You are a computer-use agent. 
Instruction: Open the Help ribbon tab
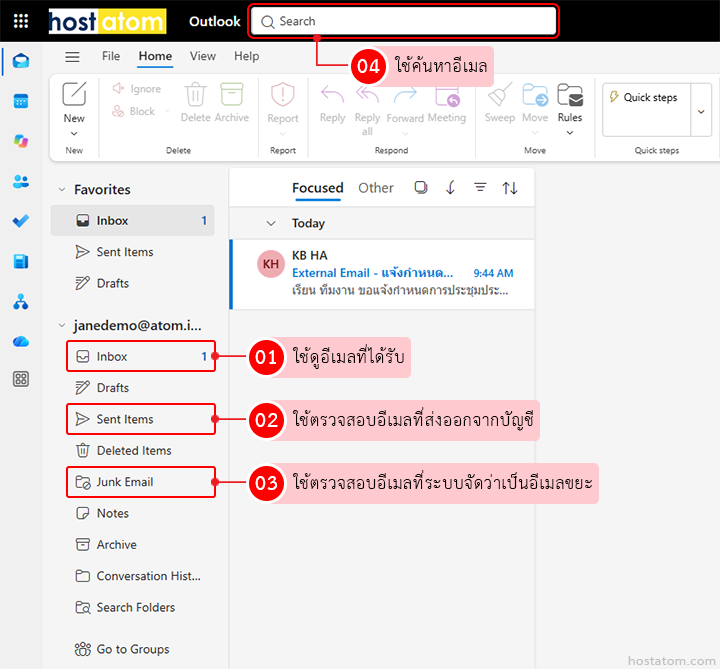click(247, 56)
